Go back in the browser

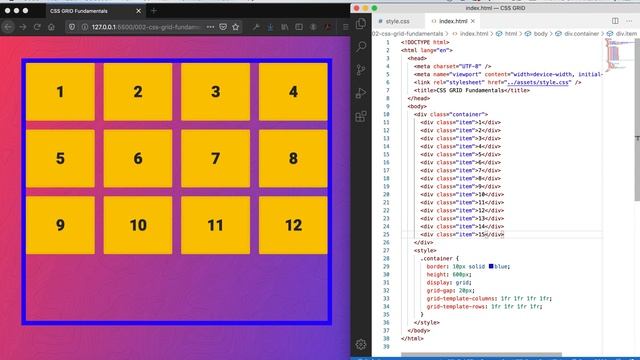pyautogui.click(x=8, y=27)
